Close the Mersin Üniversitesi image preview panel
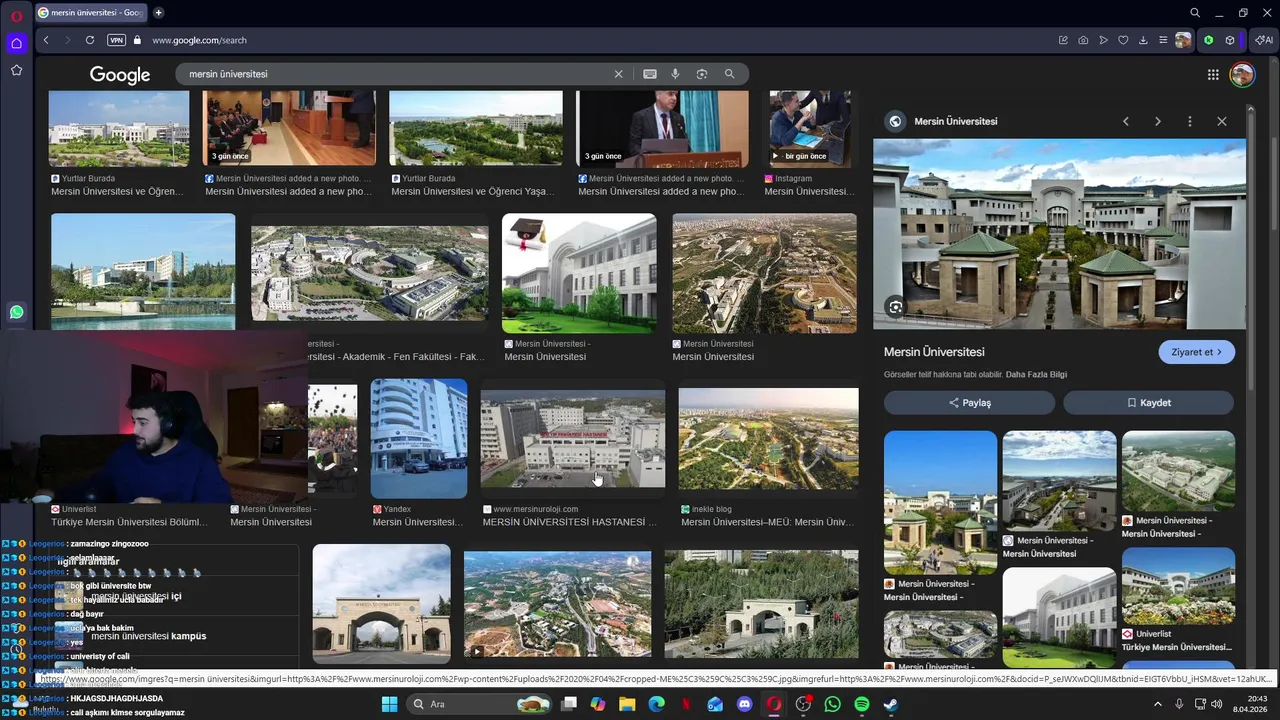The image size is (1280, 720). pos(1222,121)
